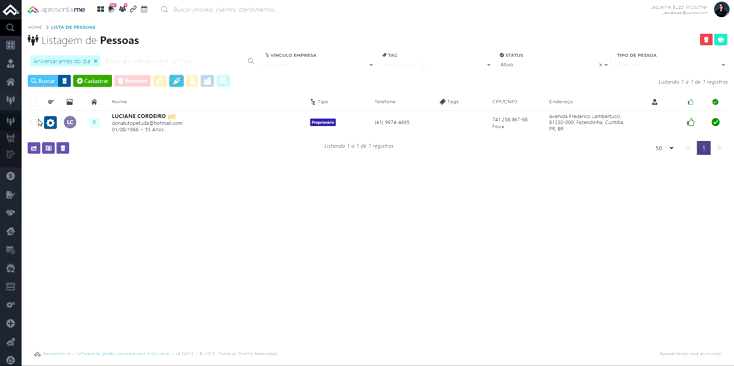734x366 pixels.
Task: Toggle the green check status in Luciane Cordeiro row
Action: (715, 122)
